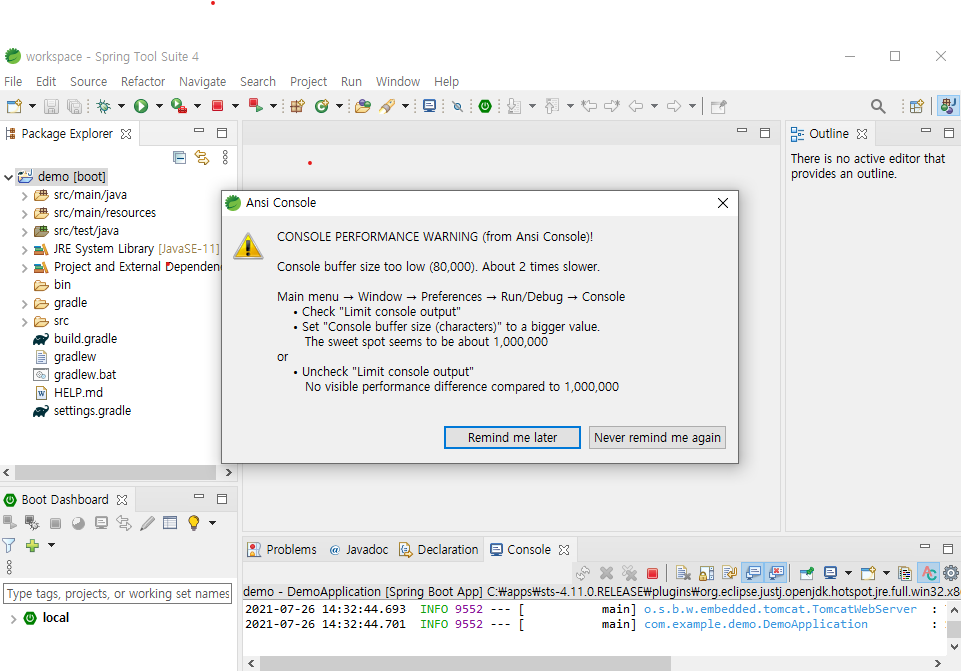Click the lightbulb icon in Boot Dashboard

194,523
